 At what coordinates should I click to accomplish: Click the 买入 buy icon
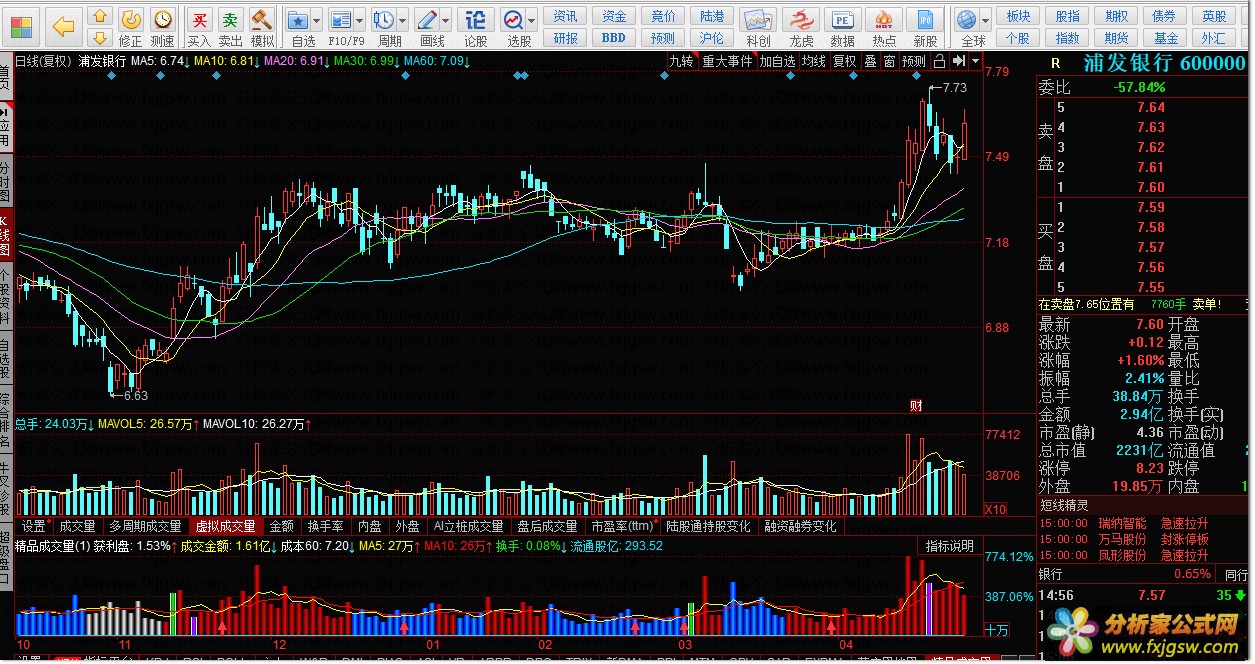point(200,19)
